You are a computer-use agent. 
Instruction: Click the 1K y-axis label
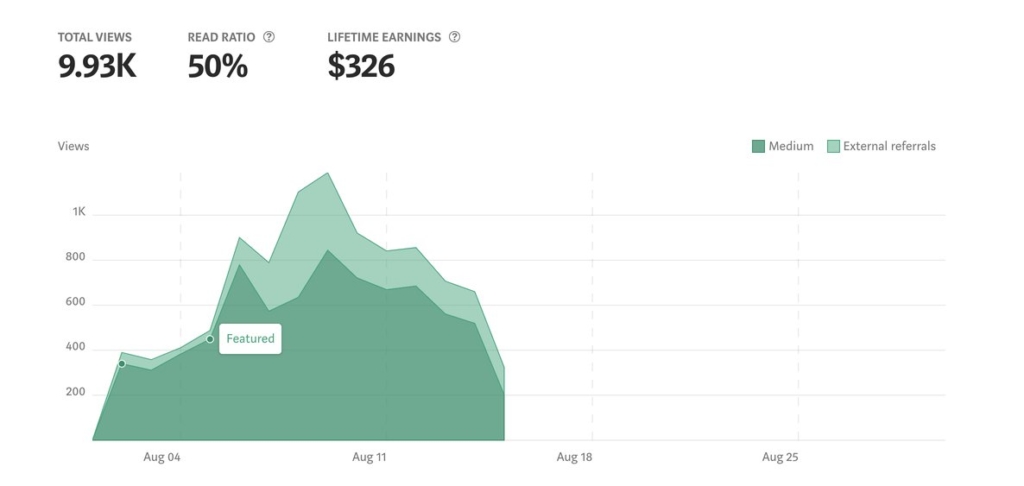pos(79,212)
